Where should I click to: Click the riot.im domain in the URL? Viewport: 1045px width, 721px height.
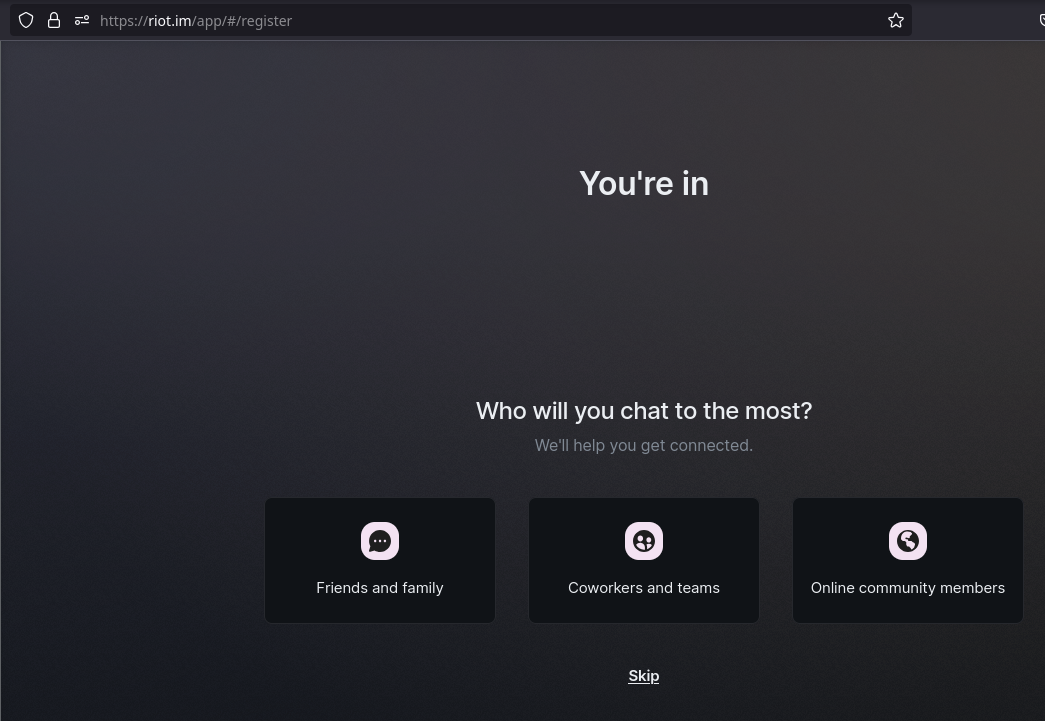pos(169,20)
